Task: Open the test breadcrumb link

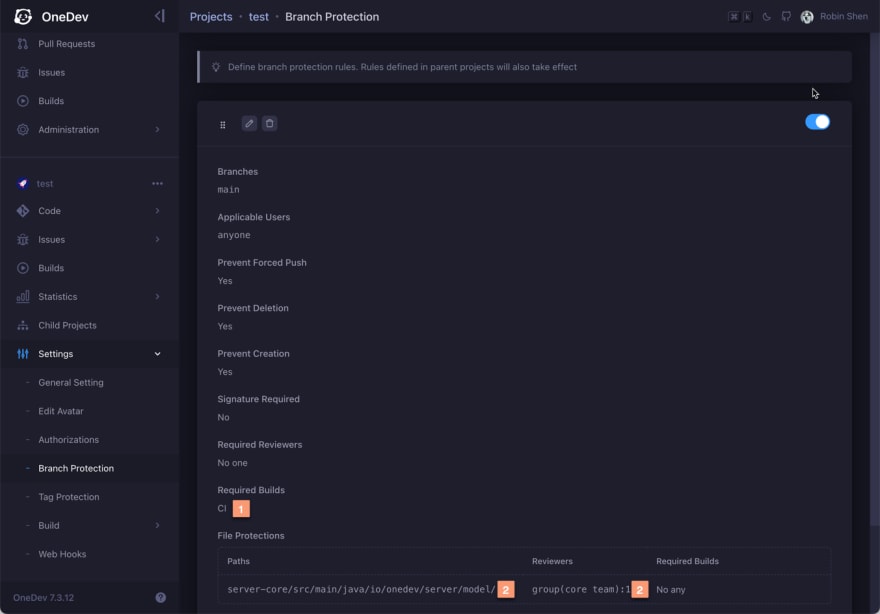Action: point(259,17)
